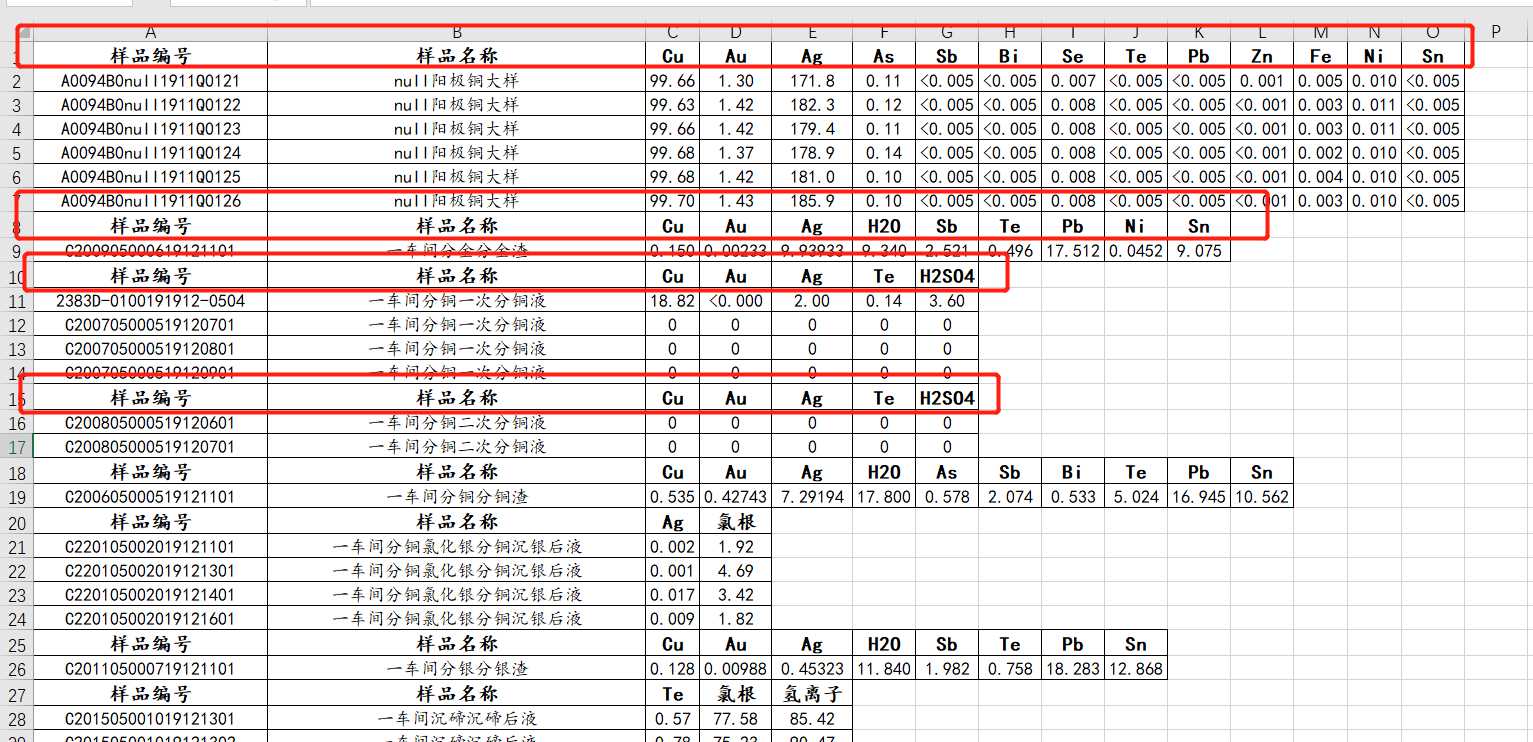Click the H2SO4 header in row 10
Image resolution: width=1533 pixels, height=742 pixels.
coord(947,276)
